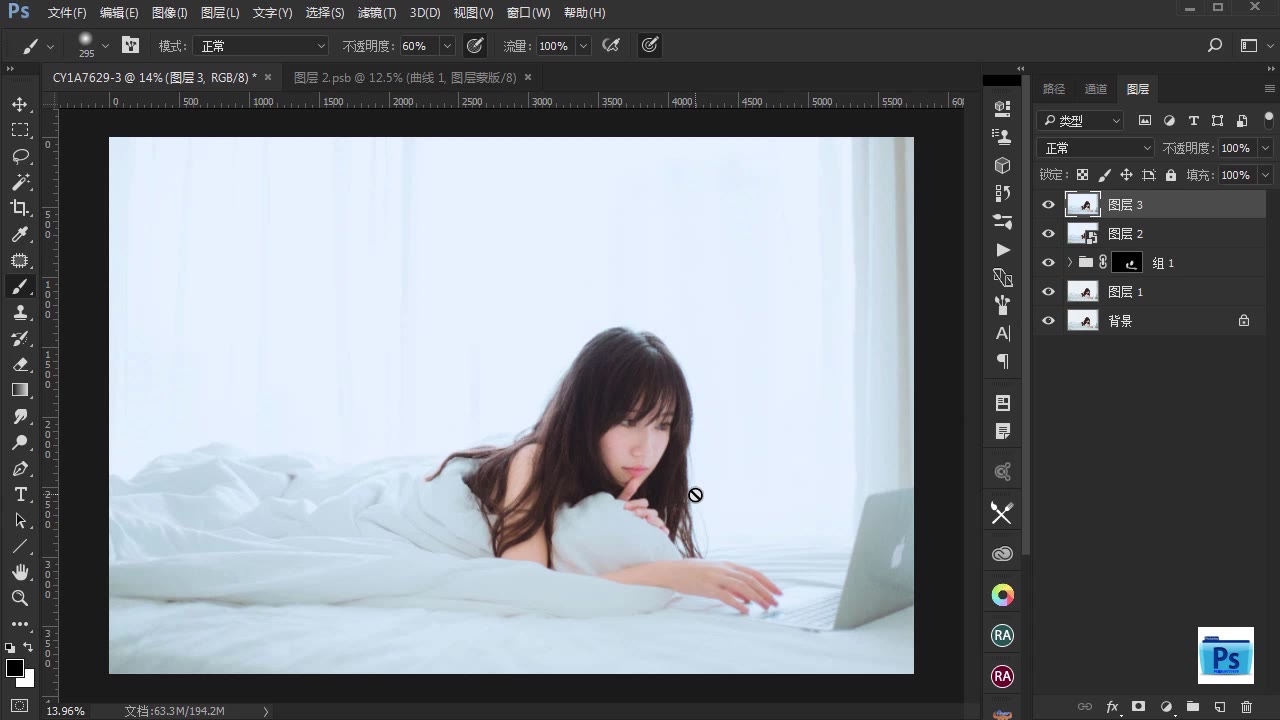Open the flow 流量 dropdown arrow

point(583,46)
